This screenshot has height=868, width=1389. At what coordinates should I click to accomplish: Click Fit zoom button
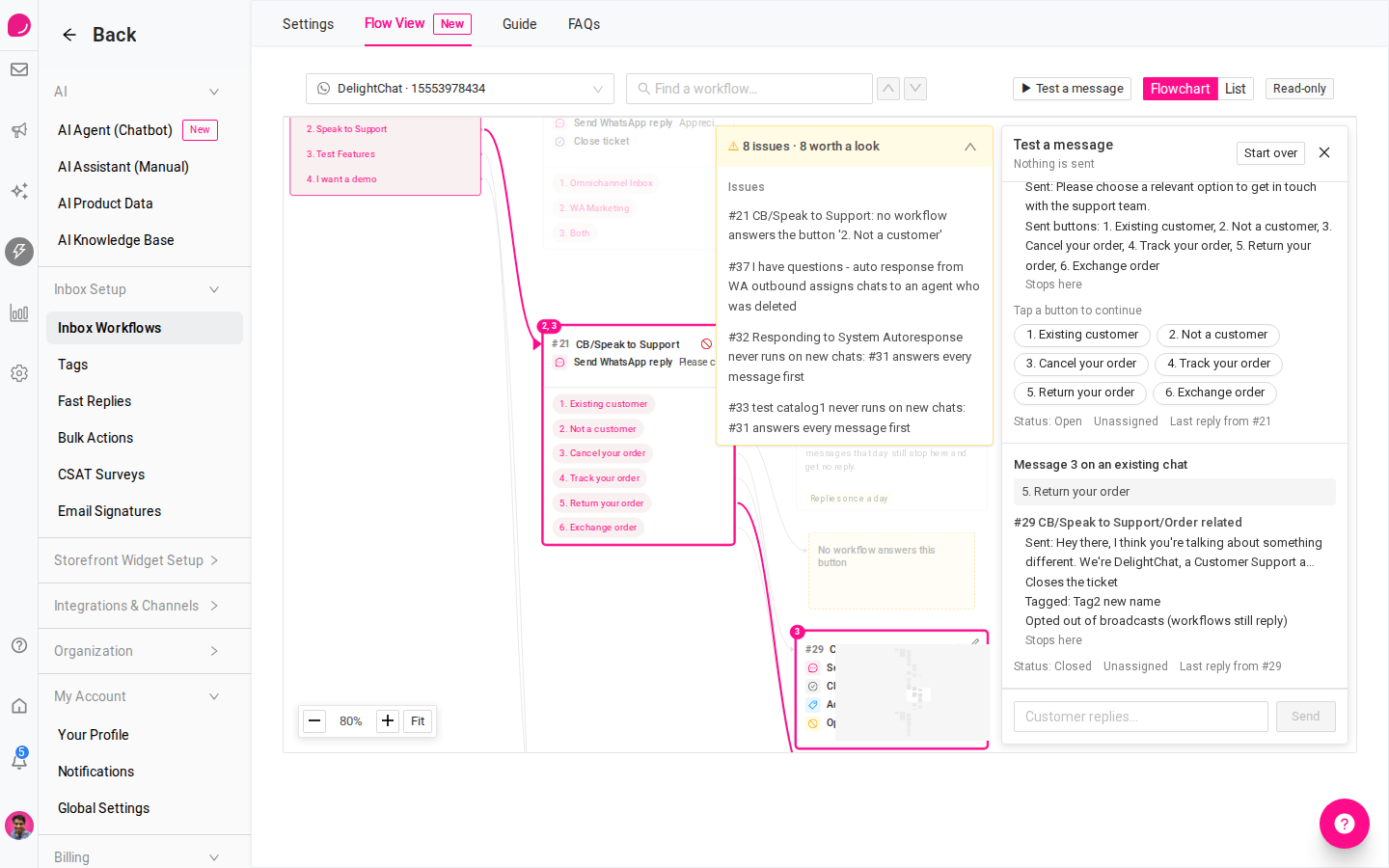(x=418, y=720)
